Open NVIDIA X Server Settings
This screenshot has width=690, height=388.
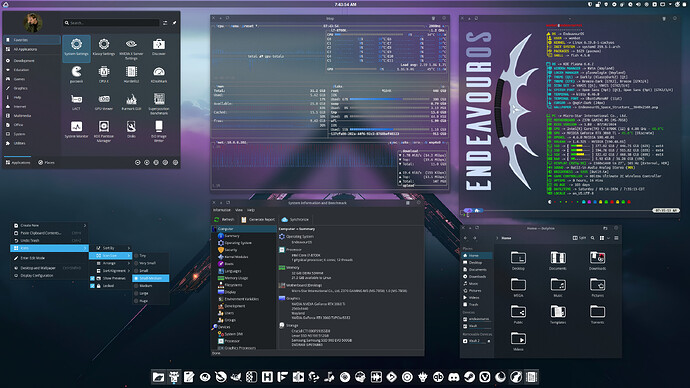(x=131, y=48)
